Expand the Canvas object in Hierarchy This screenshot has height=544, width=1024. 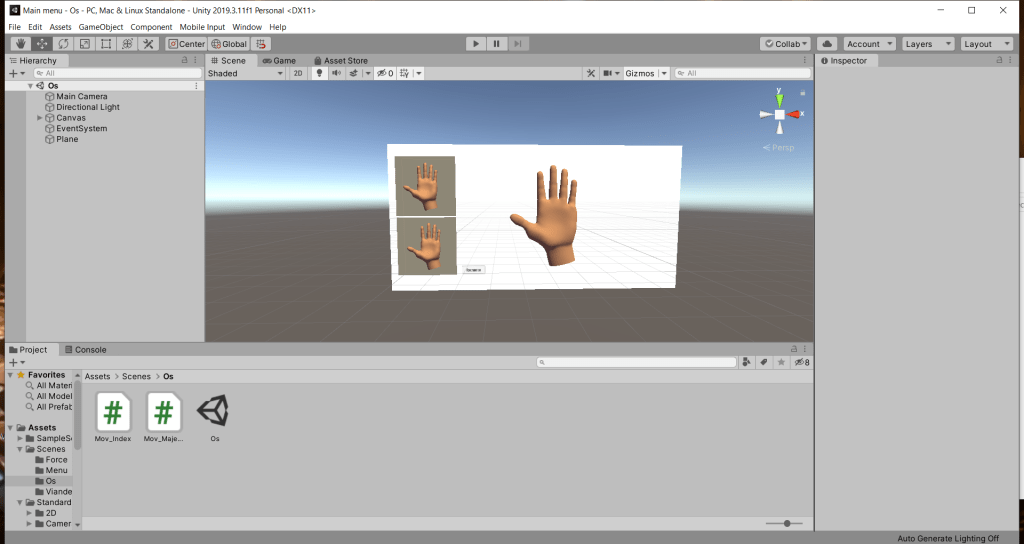(x=40, y=118)
